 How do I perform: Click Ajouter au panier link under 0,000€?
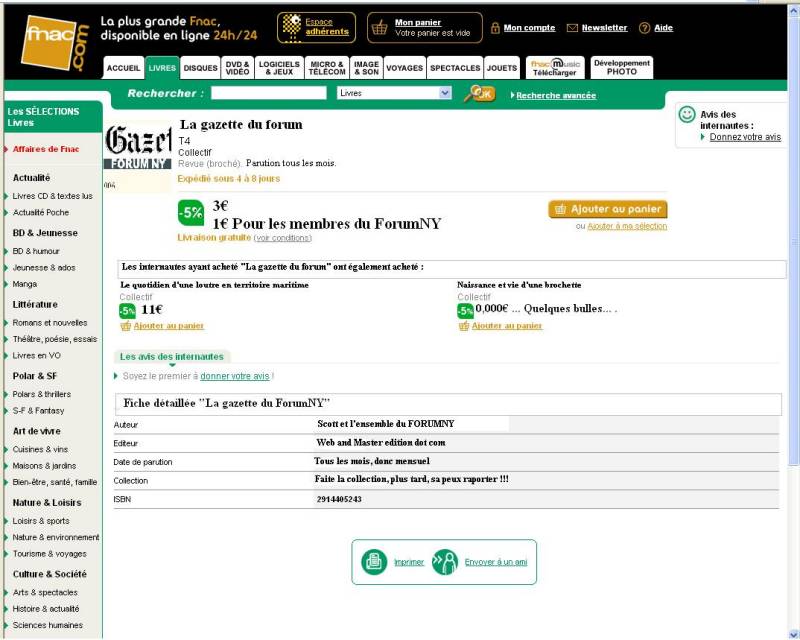tap(507, 326)
